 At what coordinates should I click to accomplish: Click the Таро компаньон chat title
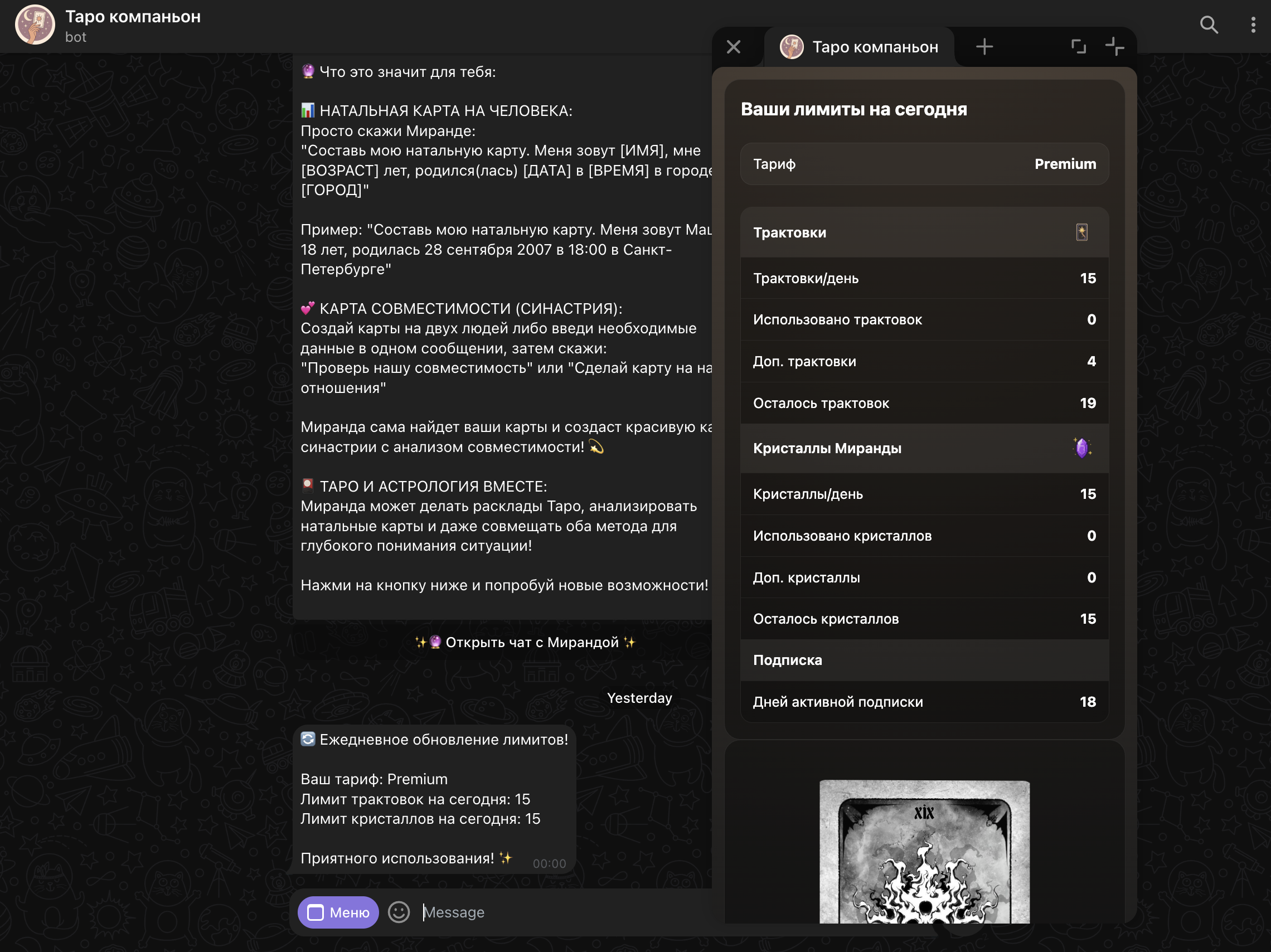(x=133, y=17)
